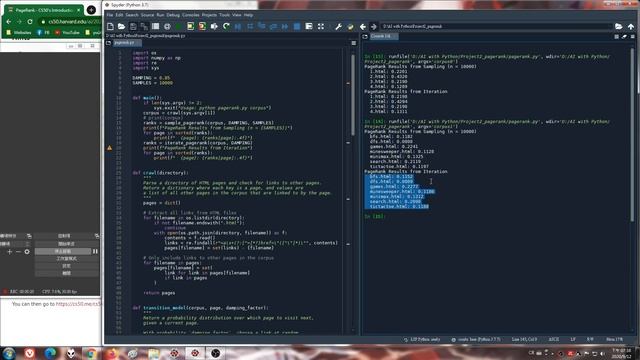Click the Forward arrow in Spyder toolbar

click(373, 27)
